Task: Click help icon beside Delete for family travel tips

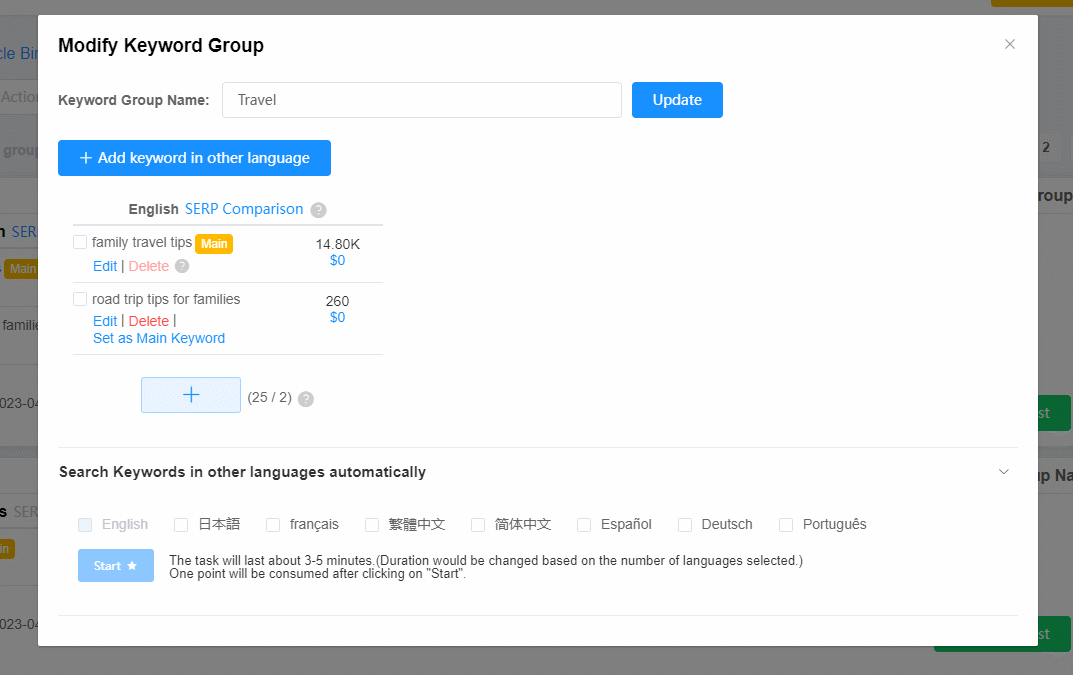Action: tap(182, 266)
